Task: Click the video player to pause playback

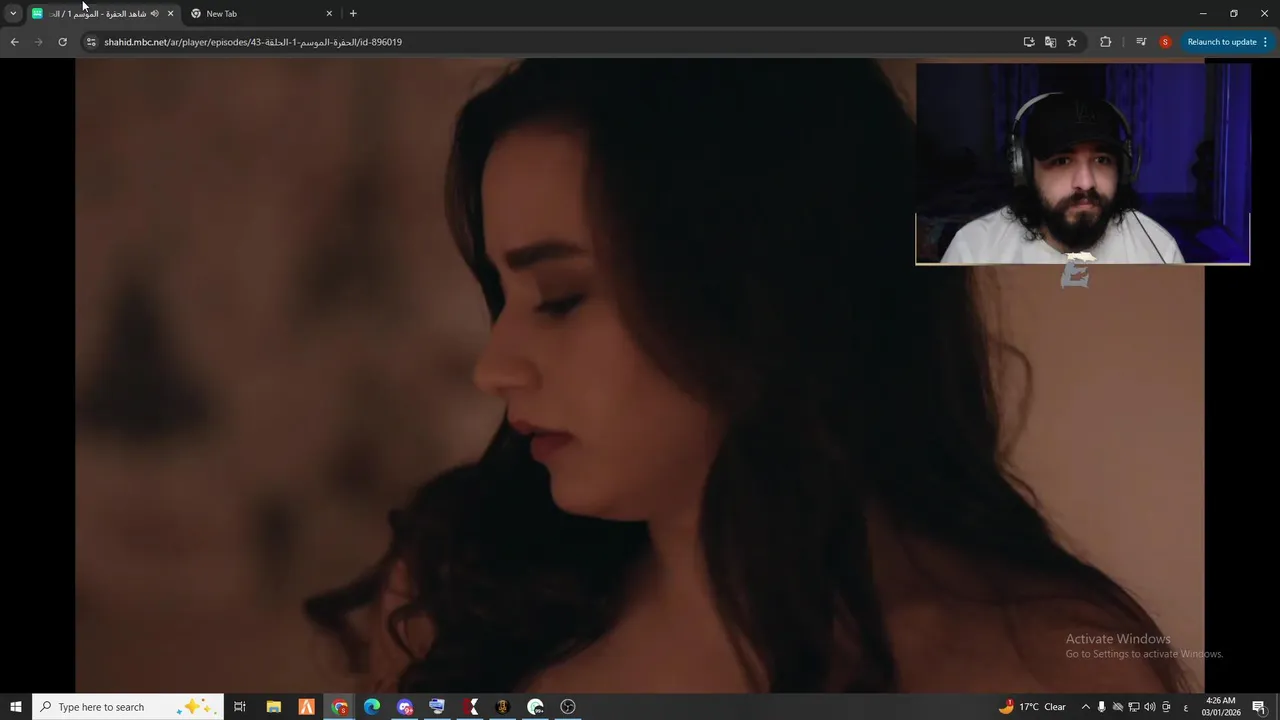Action: (x=640, y=375)
